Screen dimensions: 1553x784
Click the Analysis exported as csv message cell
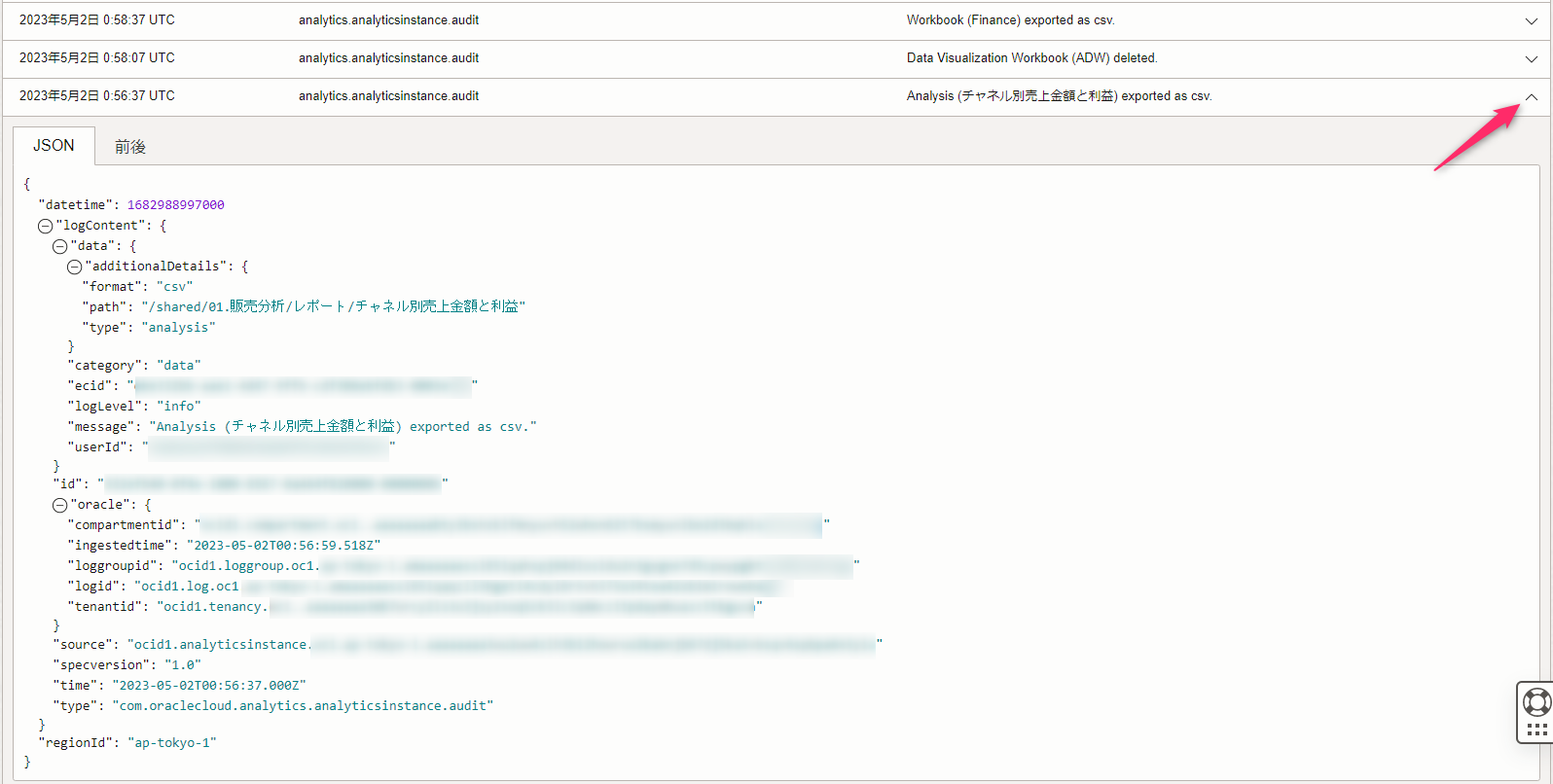(1059, 96)
